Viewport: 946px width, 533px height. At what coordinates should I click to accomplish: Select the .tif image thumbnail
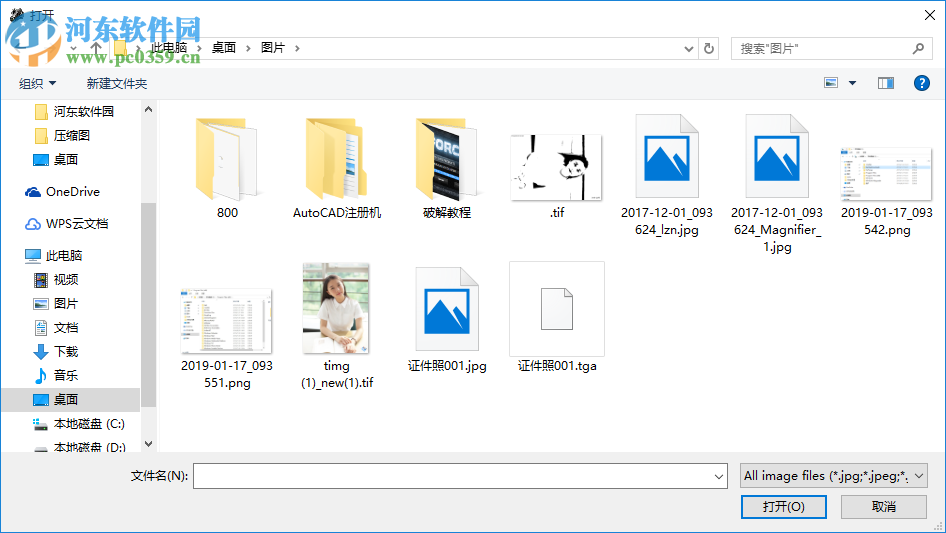(x=556, y=167)
